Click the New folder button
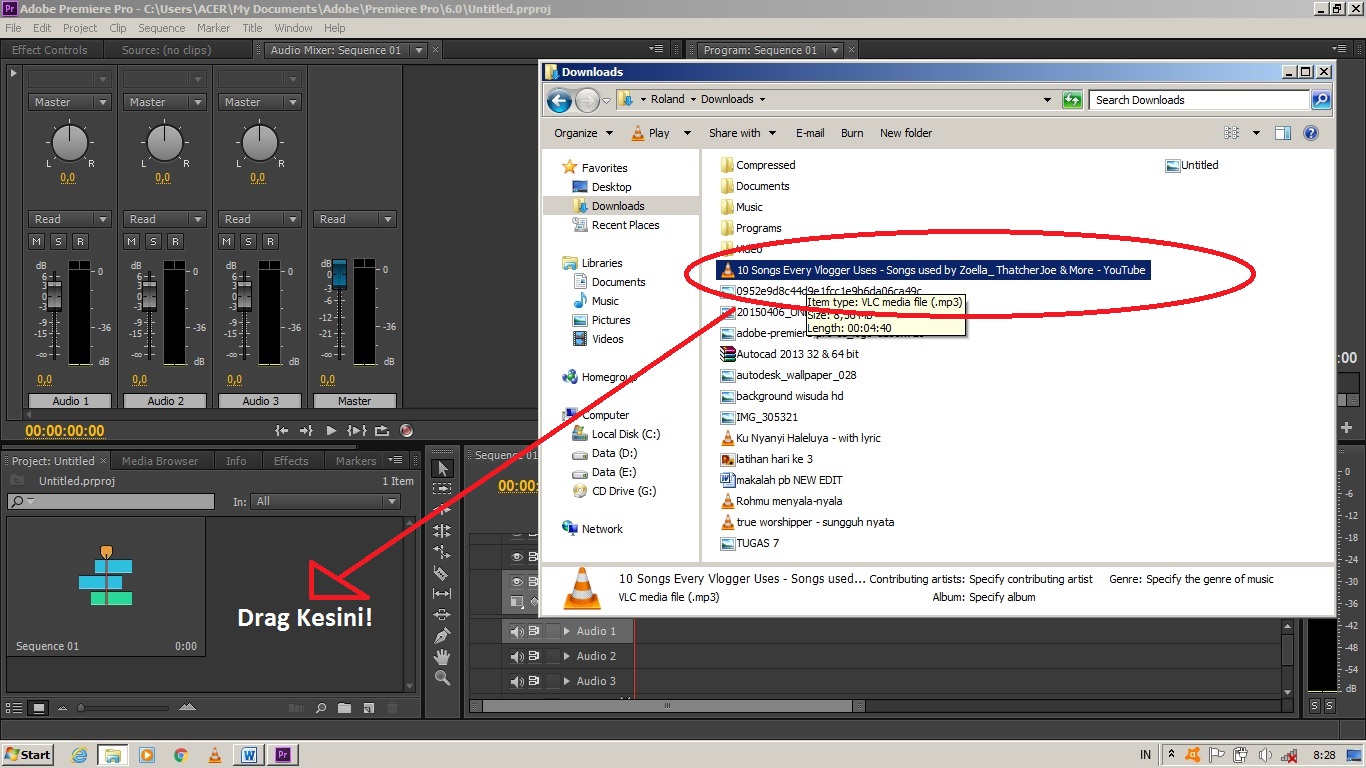 pyautogui.click(x=905, y=132)
